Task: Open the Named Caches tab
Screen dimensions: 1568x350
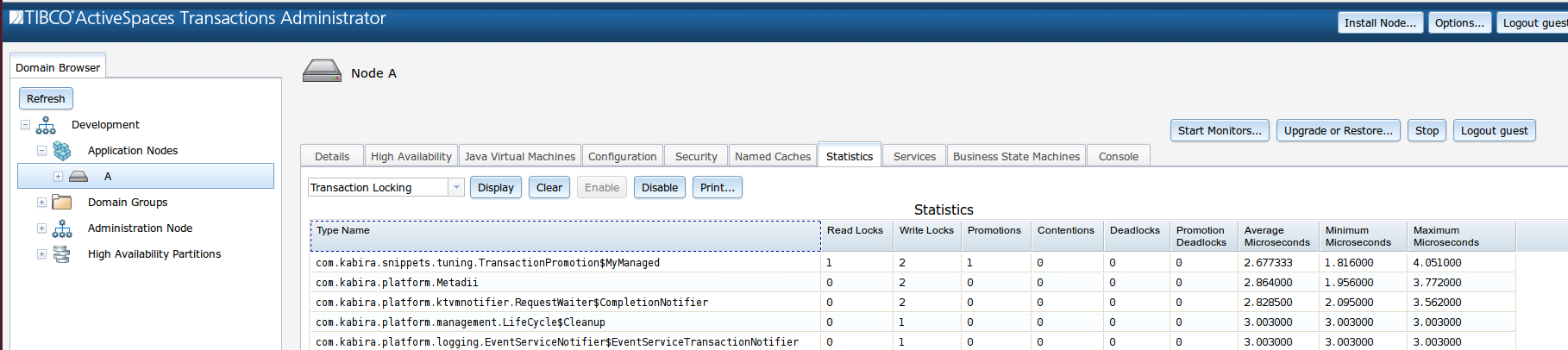Action: tap(773, 156)
